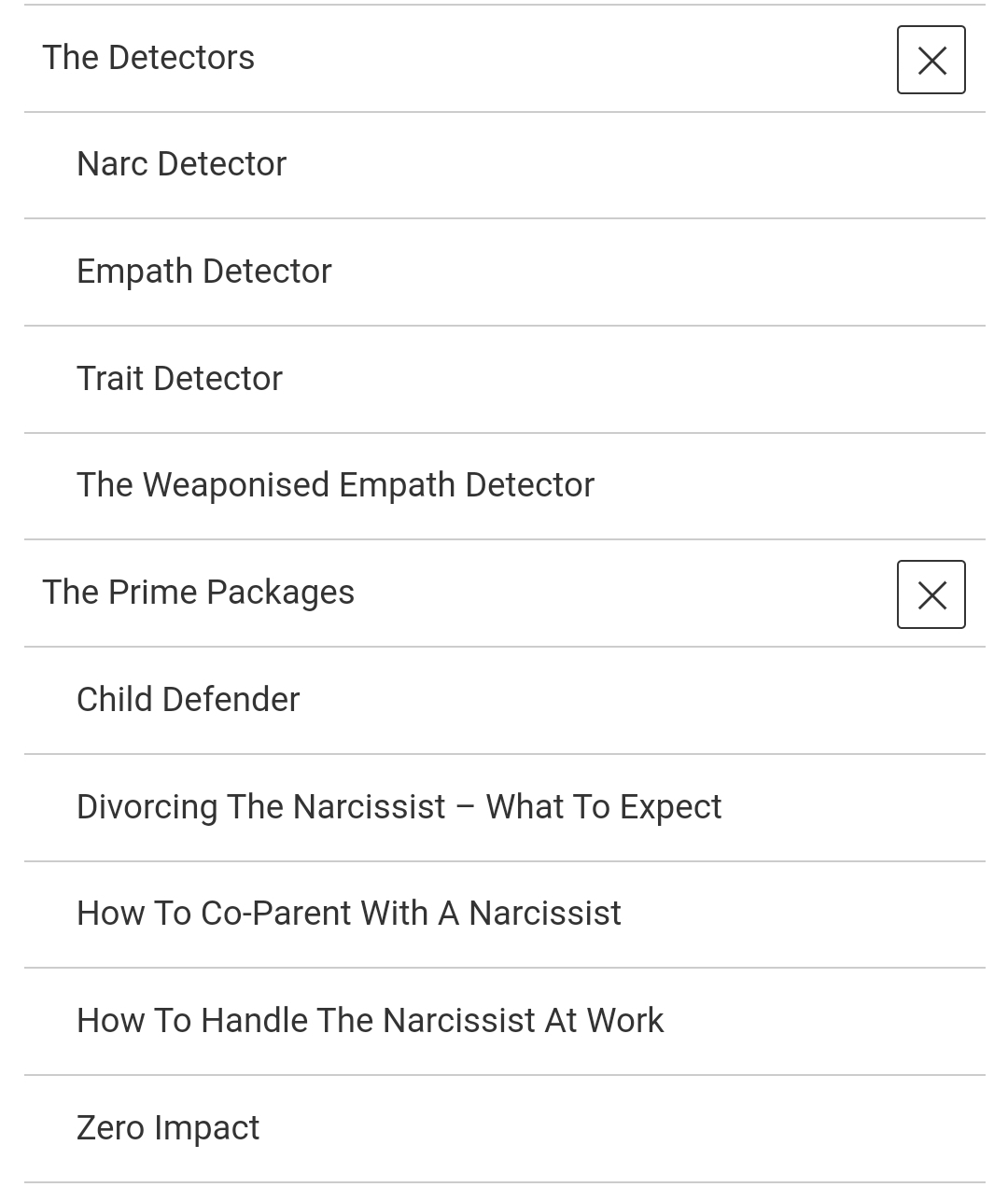Open Child Defender package

pos(188,700)
